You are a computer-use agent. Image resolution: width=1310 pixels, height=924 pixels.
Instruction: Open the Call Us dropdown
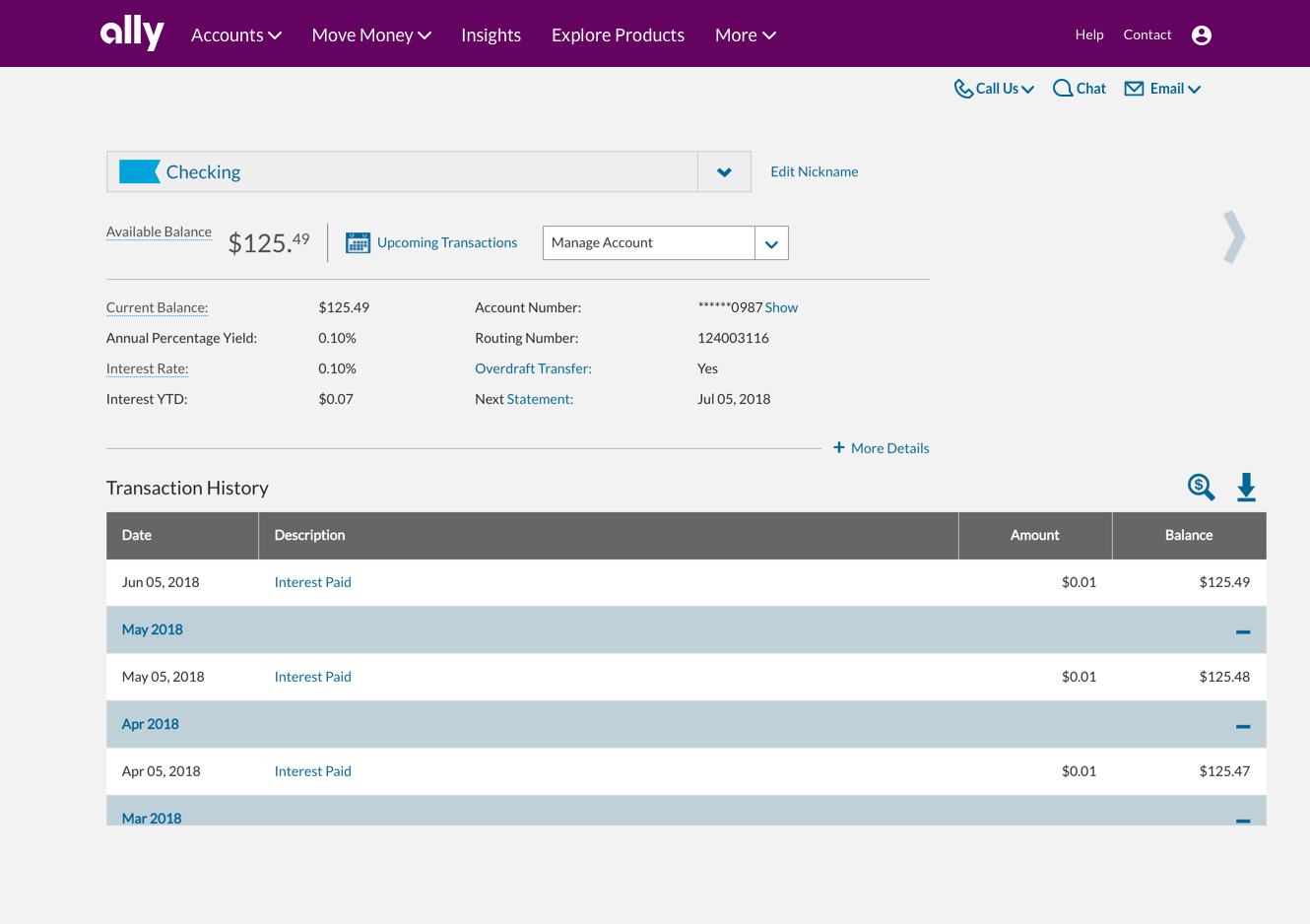point(995,89)
